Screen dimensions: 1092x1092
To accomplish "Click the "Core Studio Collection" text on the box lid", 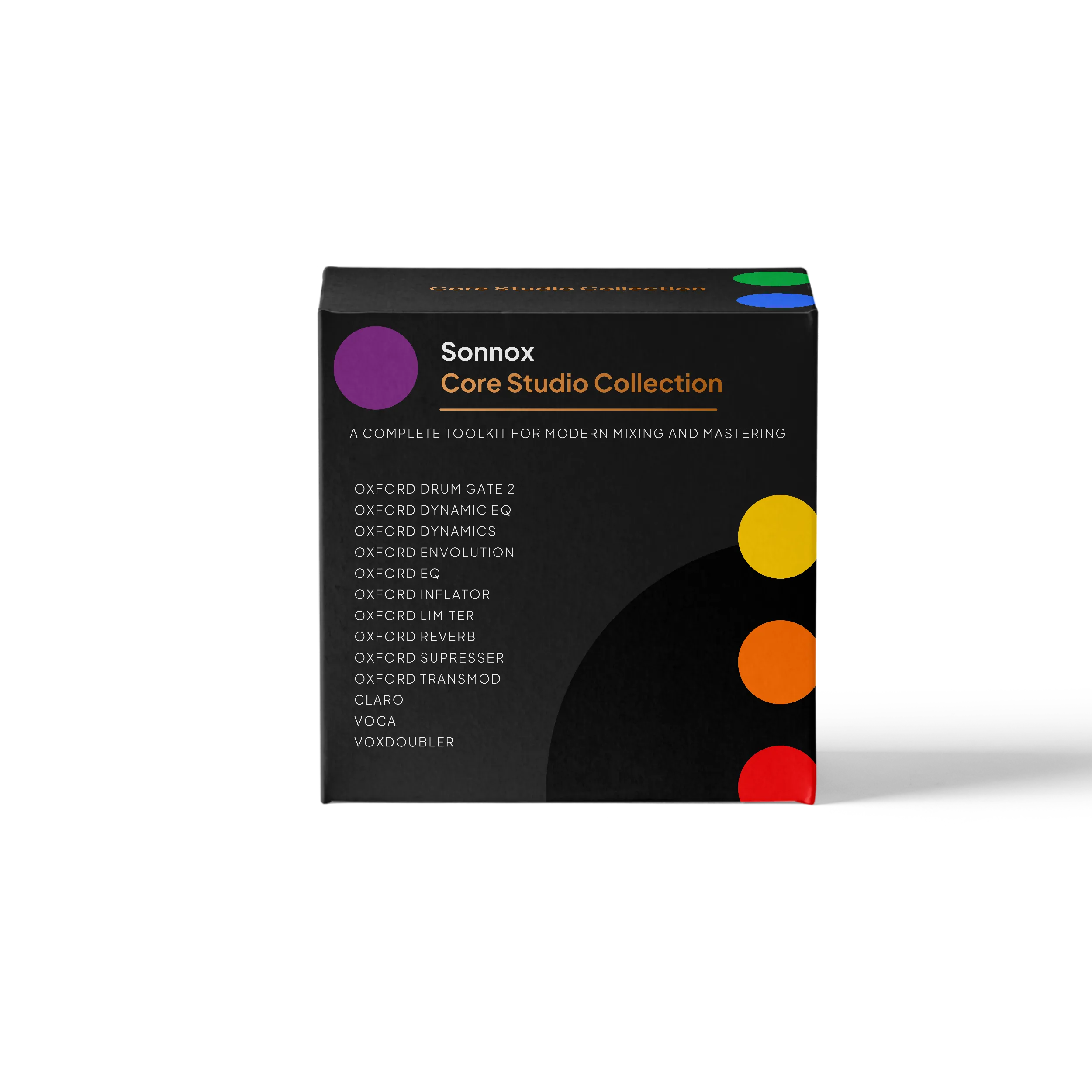I will click(567, 289).
